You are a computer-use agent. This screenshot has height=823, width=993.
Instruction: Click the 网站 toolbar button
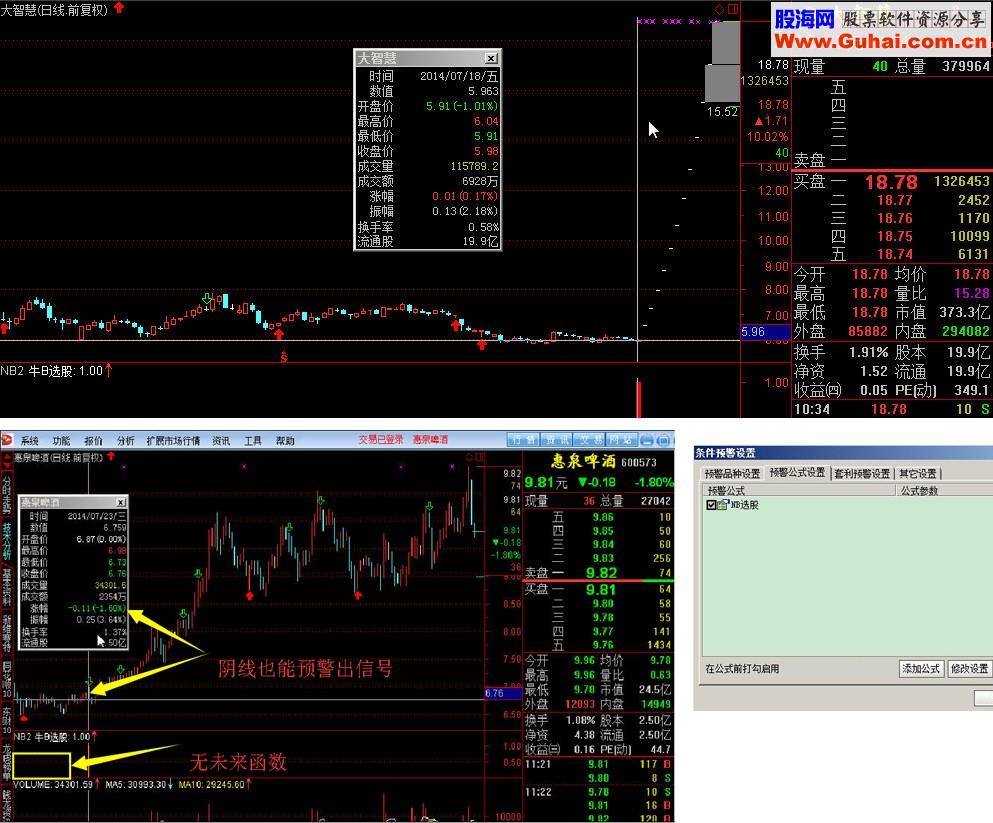621,440
